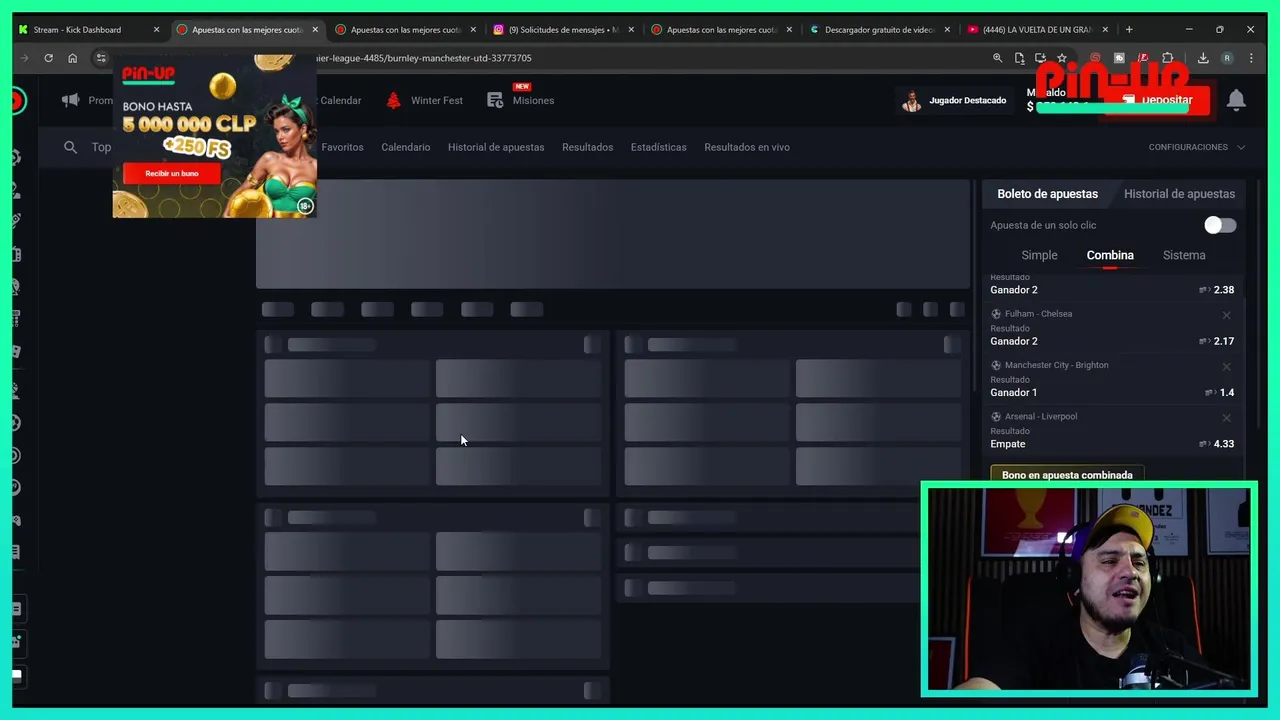This screenshot has width=1280, height=720.
Task: Select the Combina bet type tab
Action: click(1110, 255)
